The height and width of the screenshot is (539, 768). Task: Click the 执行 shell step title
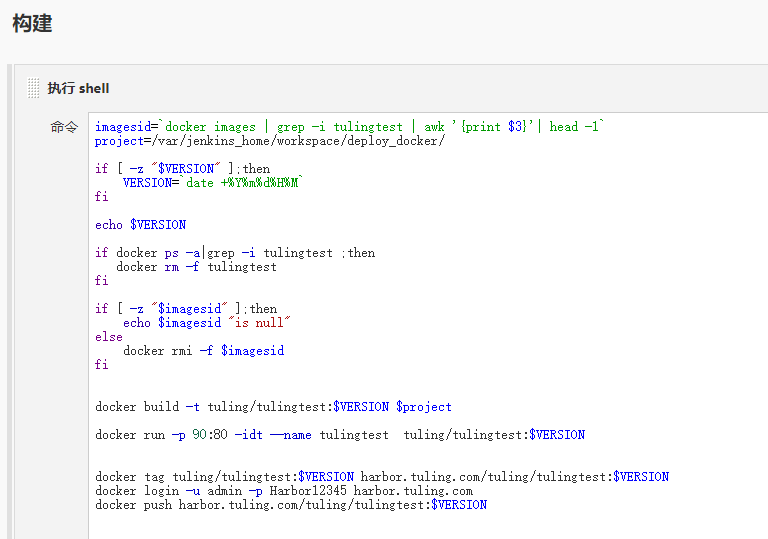tap(78, 88)
